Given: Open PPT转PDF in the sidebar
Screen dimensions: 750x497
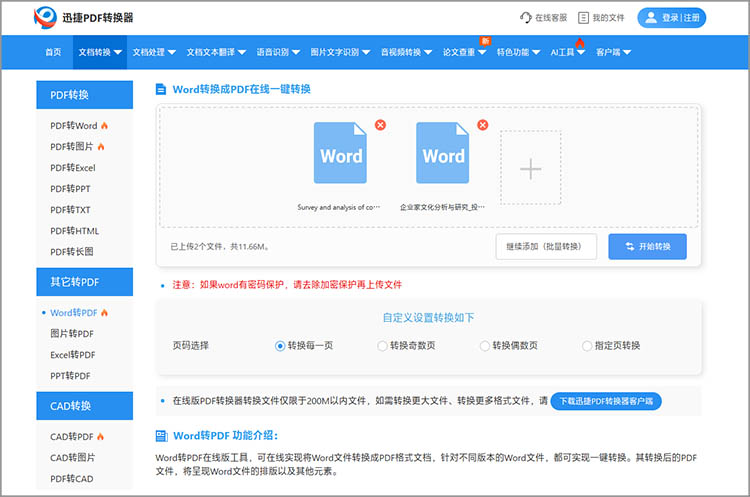Looking at the screenshot, I should pyautogui.click(x=70, y=376).
